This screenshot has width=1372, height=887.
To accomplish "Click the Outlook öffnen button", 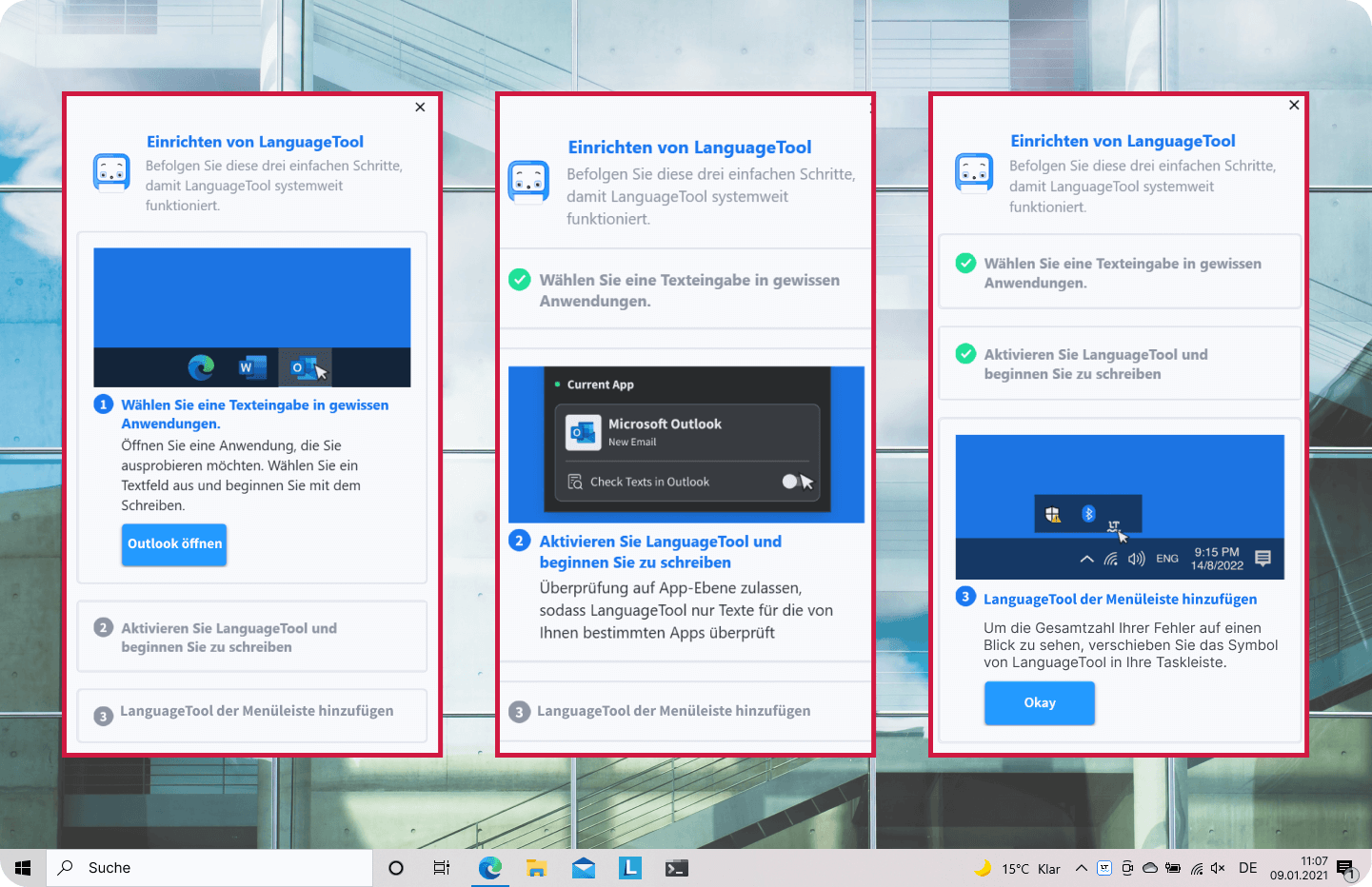I will (174, 544).
